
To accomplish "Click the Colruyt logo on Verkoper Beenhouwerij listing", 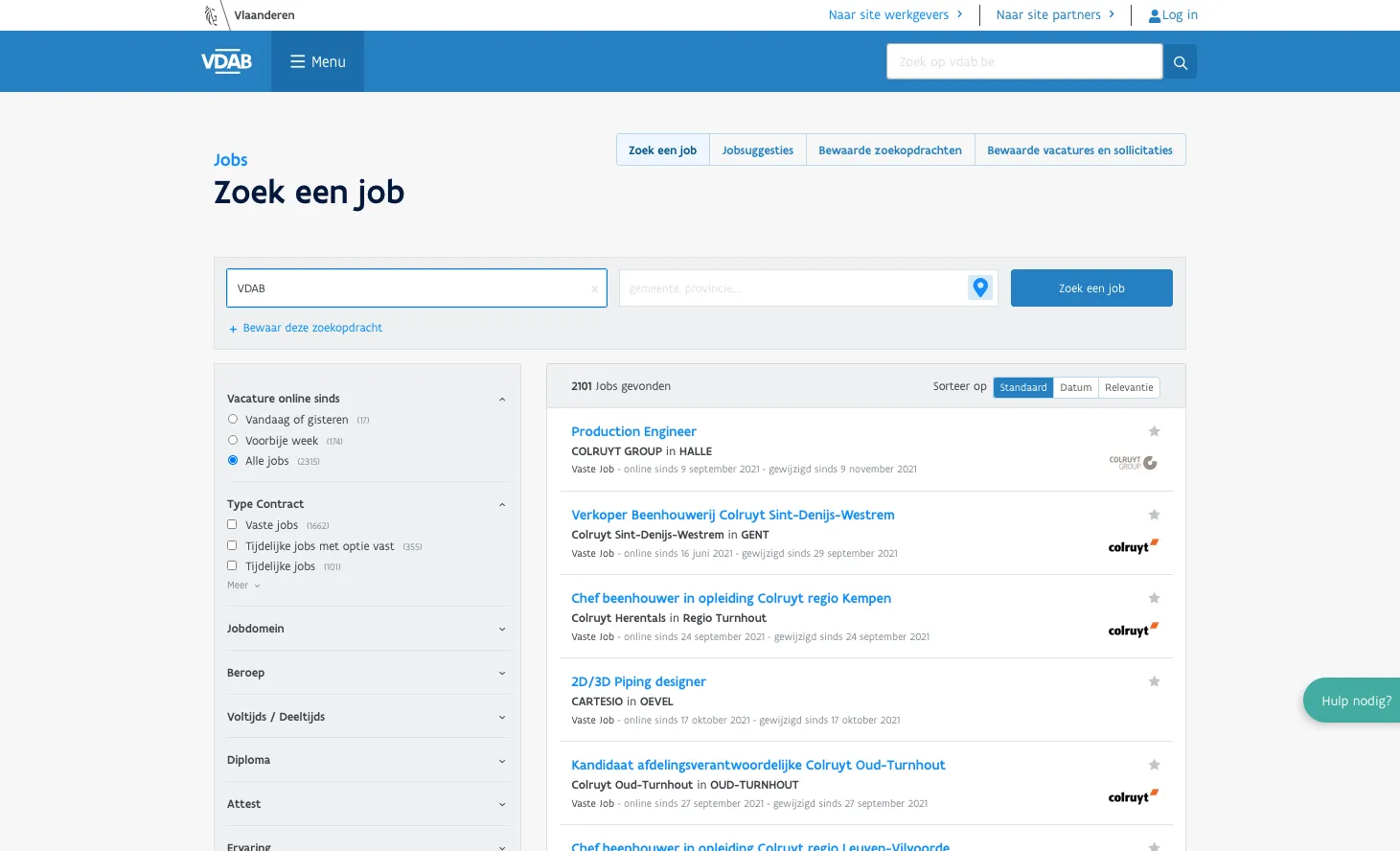I will [x=1134, y=546].
